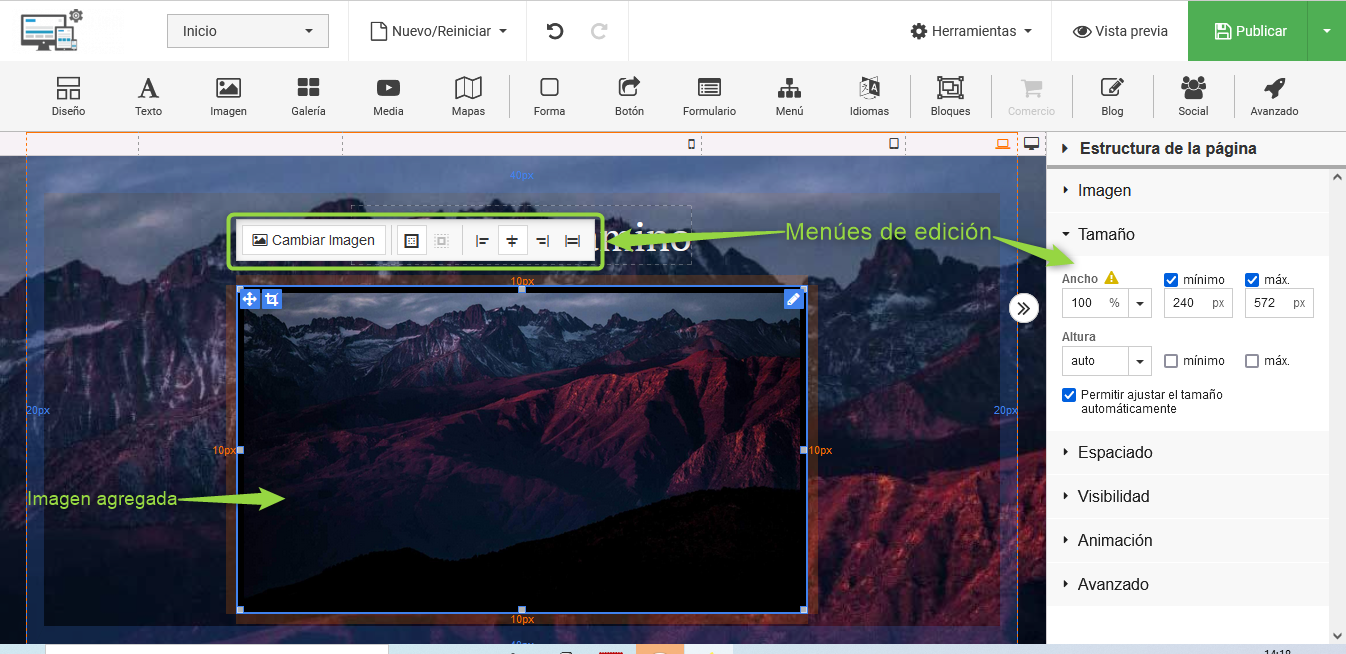Viewport: 1346px width, 654px height.
Task: Expand the Espaciado section
Action: (x=1114, y=452)
